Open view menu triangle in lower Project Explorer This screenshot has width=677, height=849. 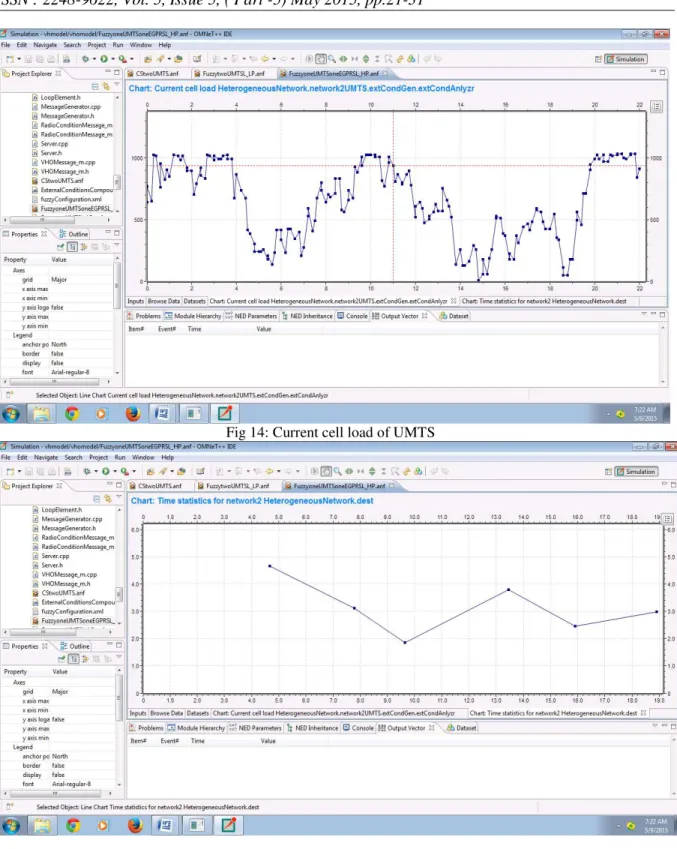[118, 498]
